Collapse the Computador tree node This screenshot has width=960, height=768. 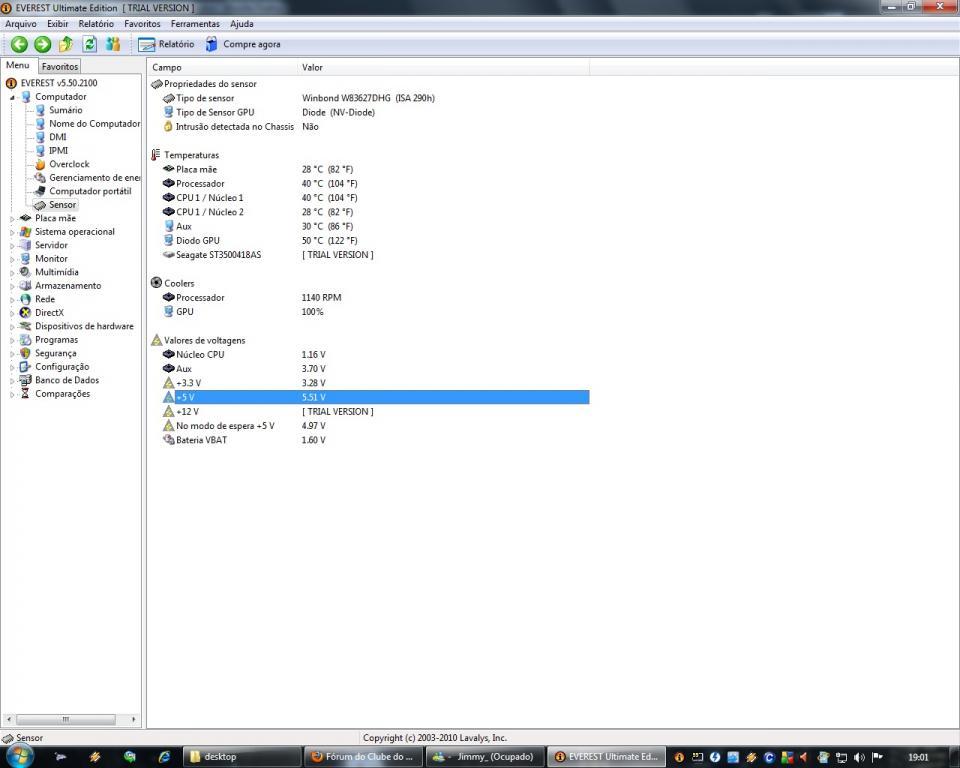point(12,97)
